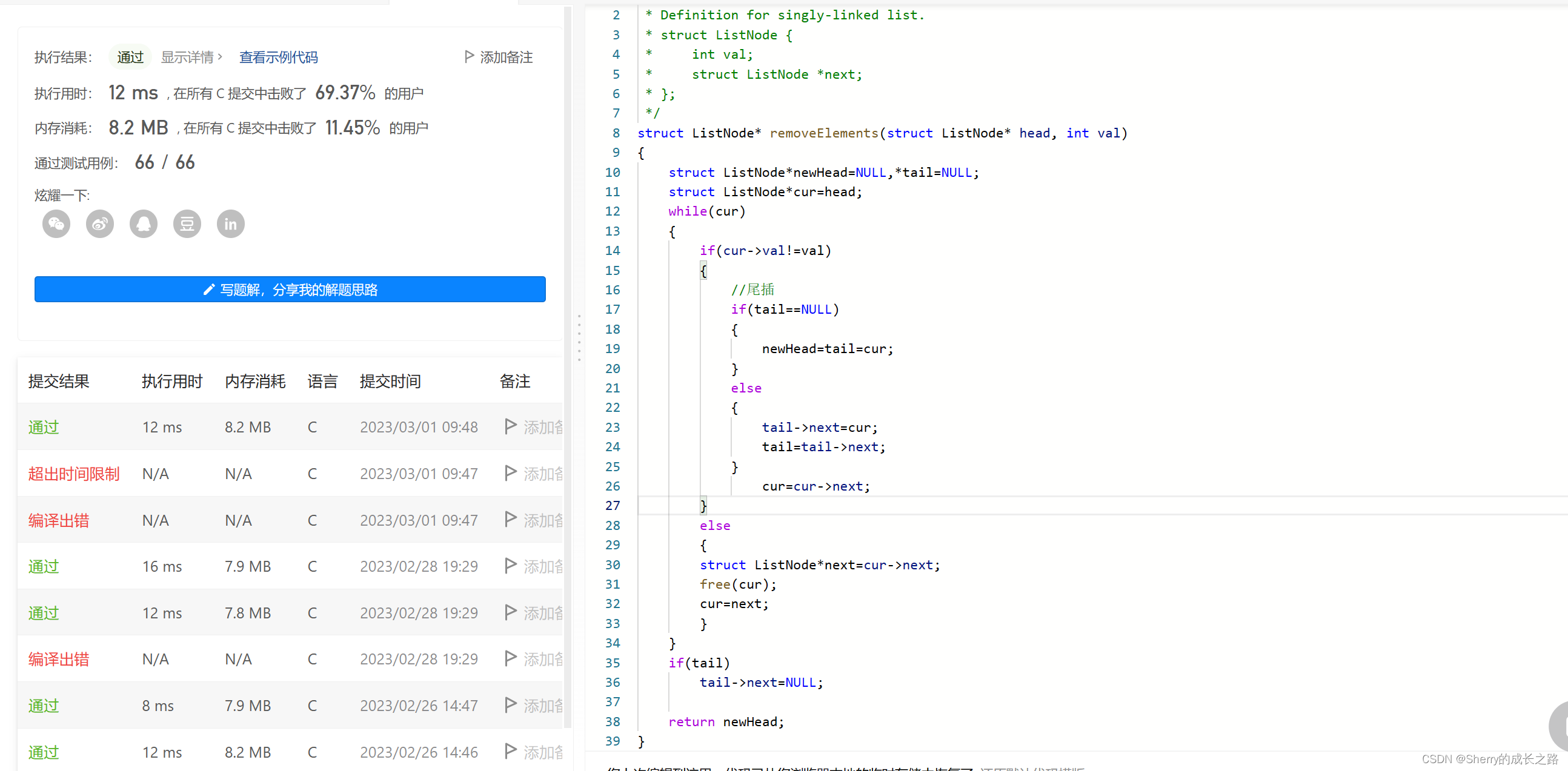This screenshot has width=1568, height=771.
Task: Expand 显示详情 details link
Action: click(191, 57)
